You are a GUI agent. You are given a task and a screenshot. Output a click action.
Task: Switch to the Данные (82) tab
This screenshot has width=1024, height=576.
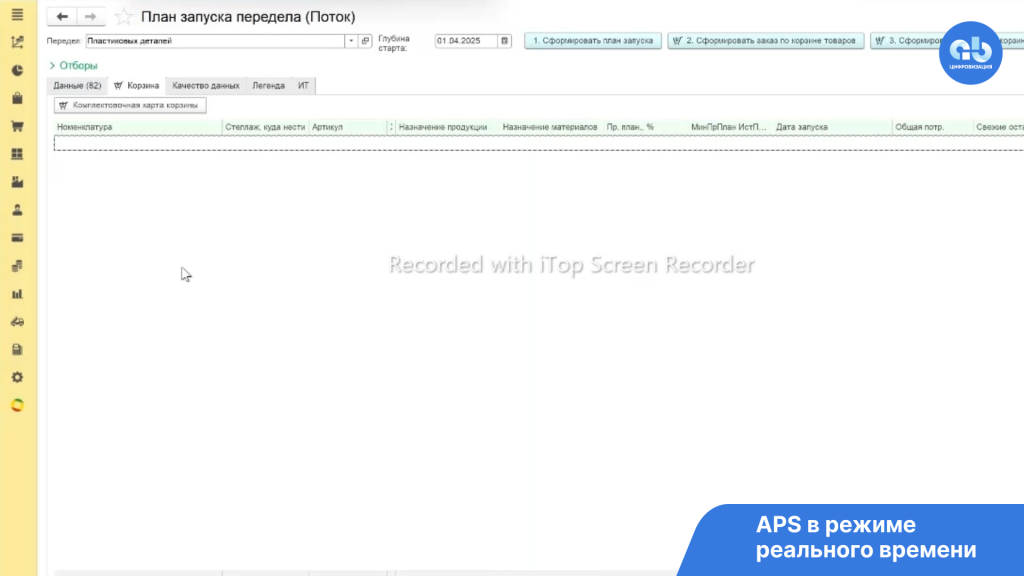coord(77,86)
